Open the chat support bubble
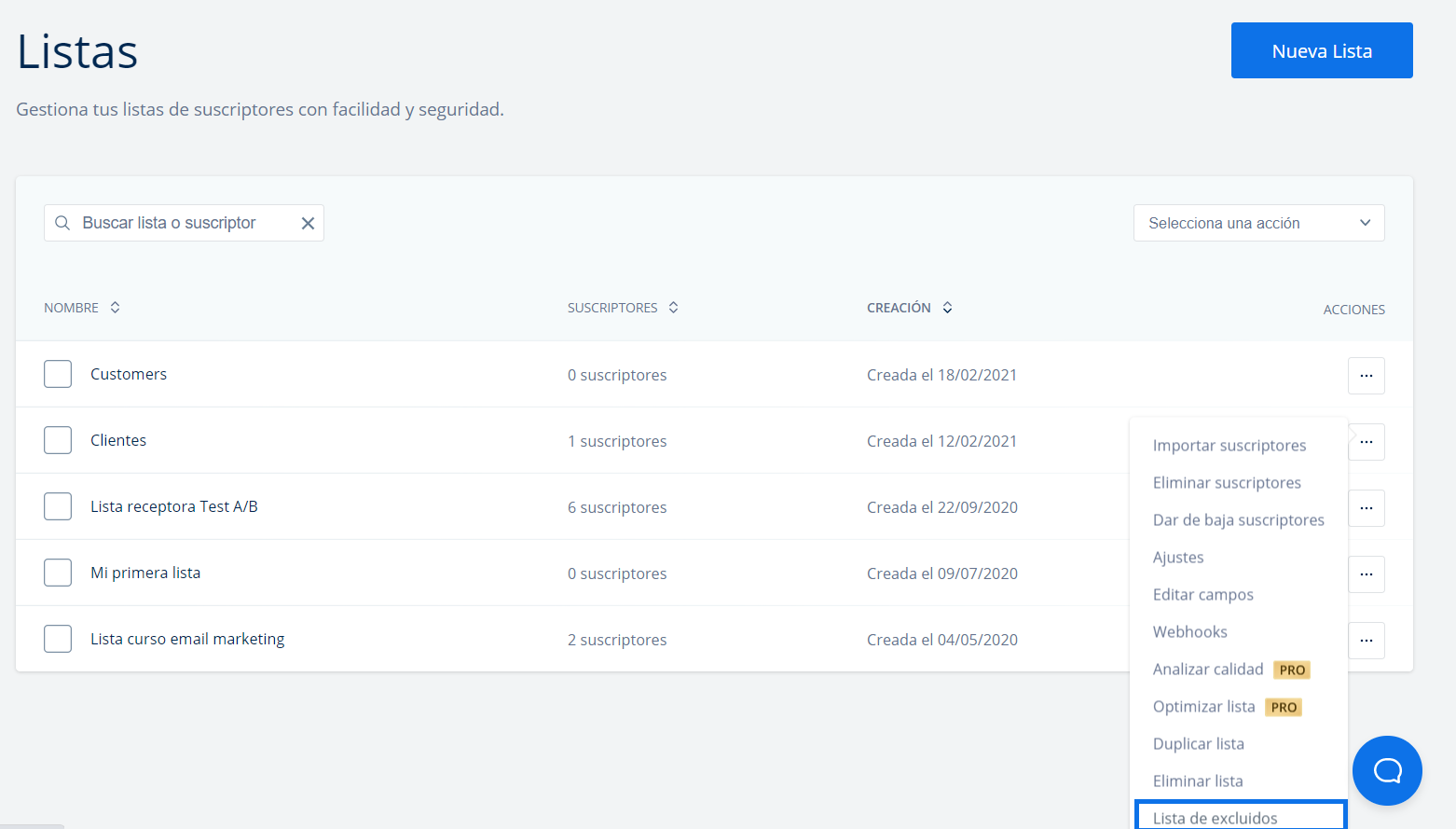The height and width of the screenshot is (829, 1456). 1387,770
